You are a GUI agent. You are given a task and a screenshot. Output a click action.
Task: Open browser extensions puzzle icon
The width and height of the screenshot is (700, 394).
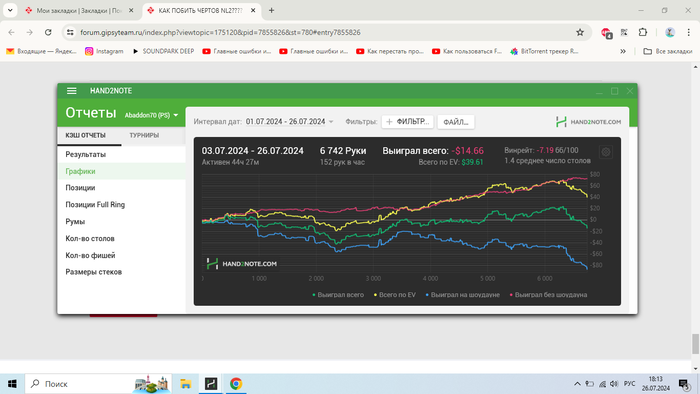643,32
